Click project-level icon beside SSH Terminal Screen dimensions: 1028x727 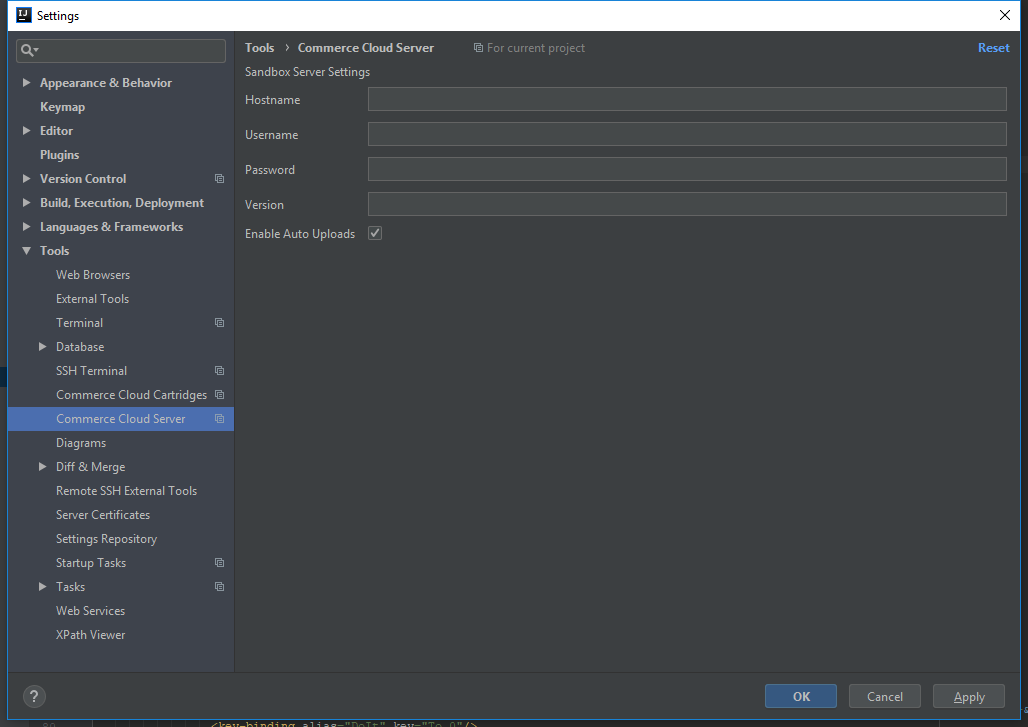click(x=220, y=371)
